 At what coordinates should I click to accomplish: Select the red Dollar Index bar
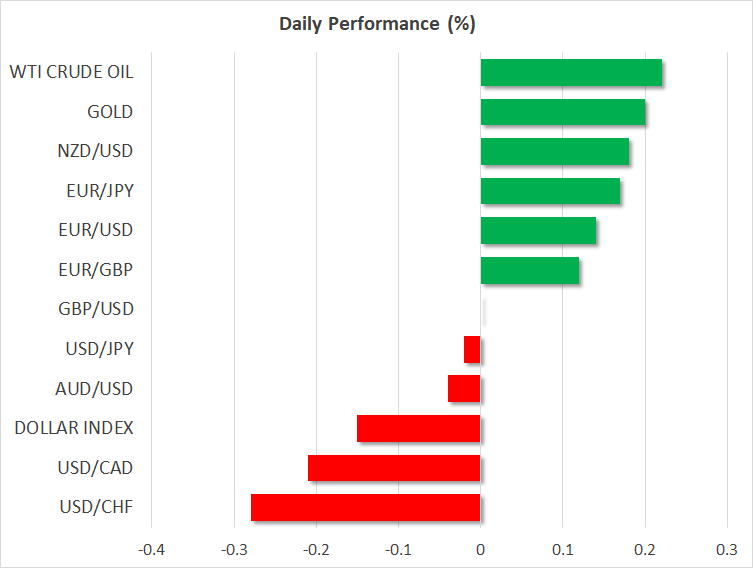pyautogui.click(x=419, y=428)
